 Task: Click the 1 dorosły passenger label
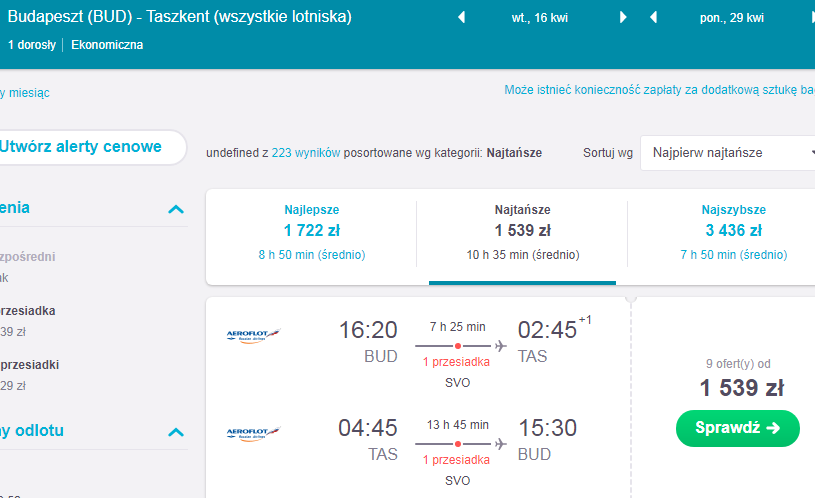coord(32,45)
